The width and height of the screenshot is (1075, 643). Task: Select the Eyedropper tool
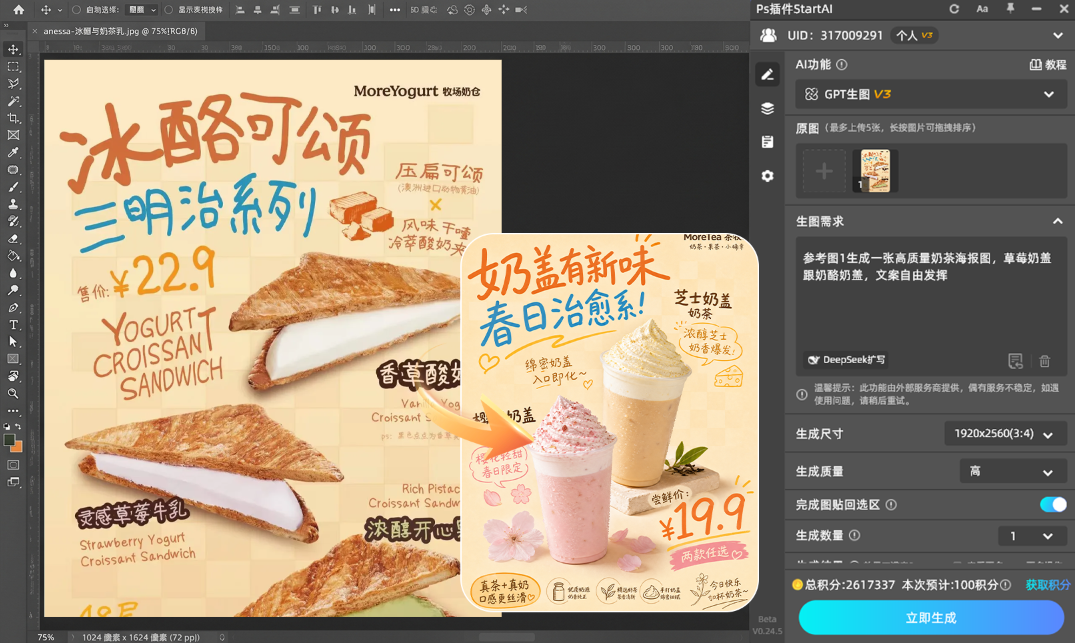[x=13, y=152]
